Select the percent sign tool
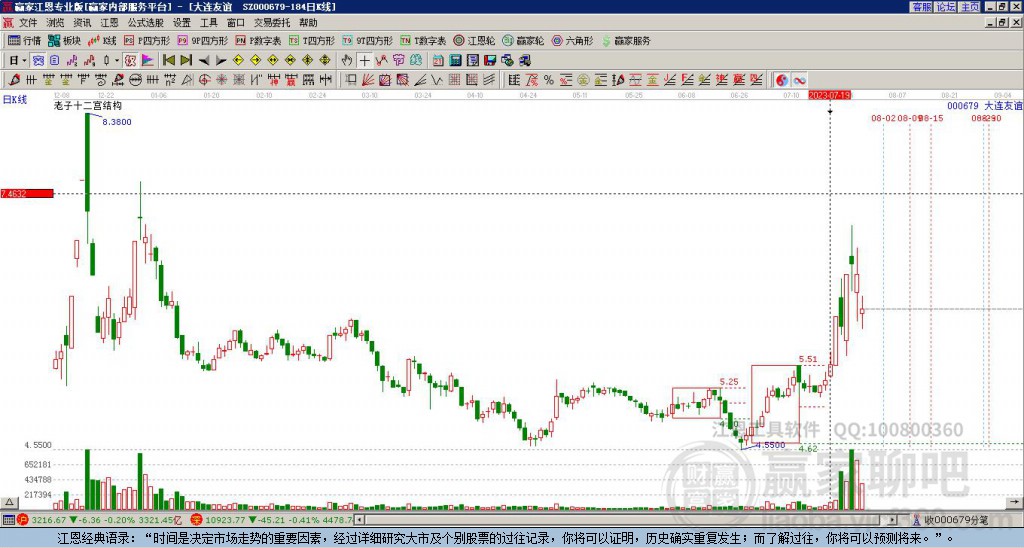Image resolution: width=1024 pixels, height=548 pixels. click(x=549, y=80)
